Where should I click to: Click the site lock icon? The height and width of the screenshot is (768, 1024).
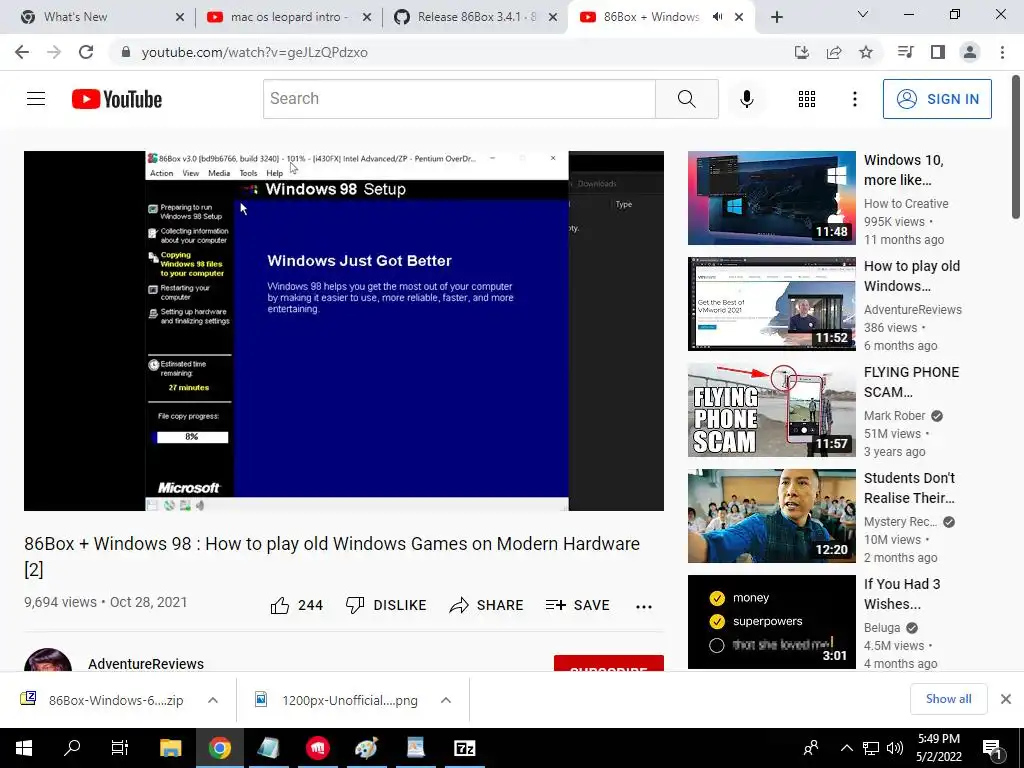(125, 52)
